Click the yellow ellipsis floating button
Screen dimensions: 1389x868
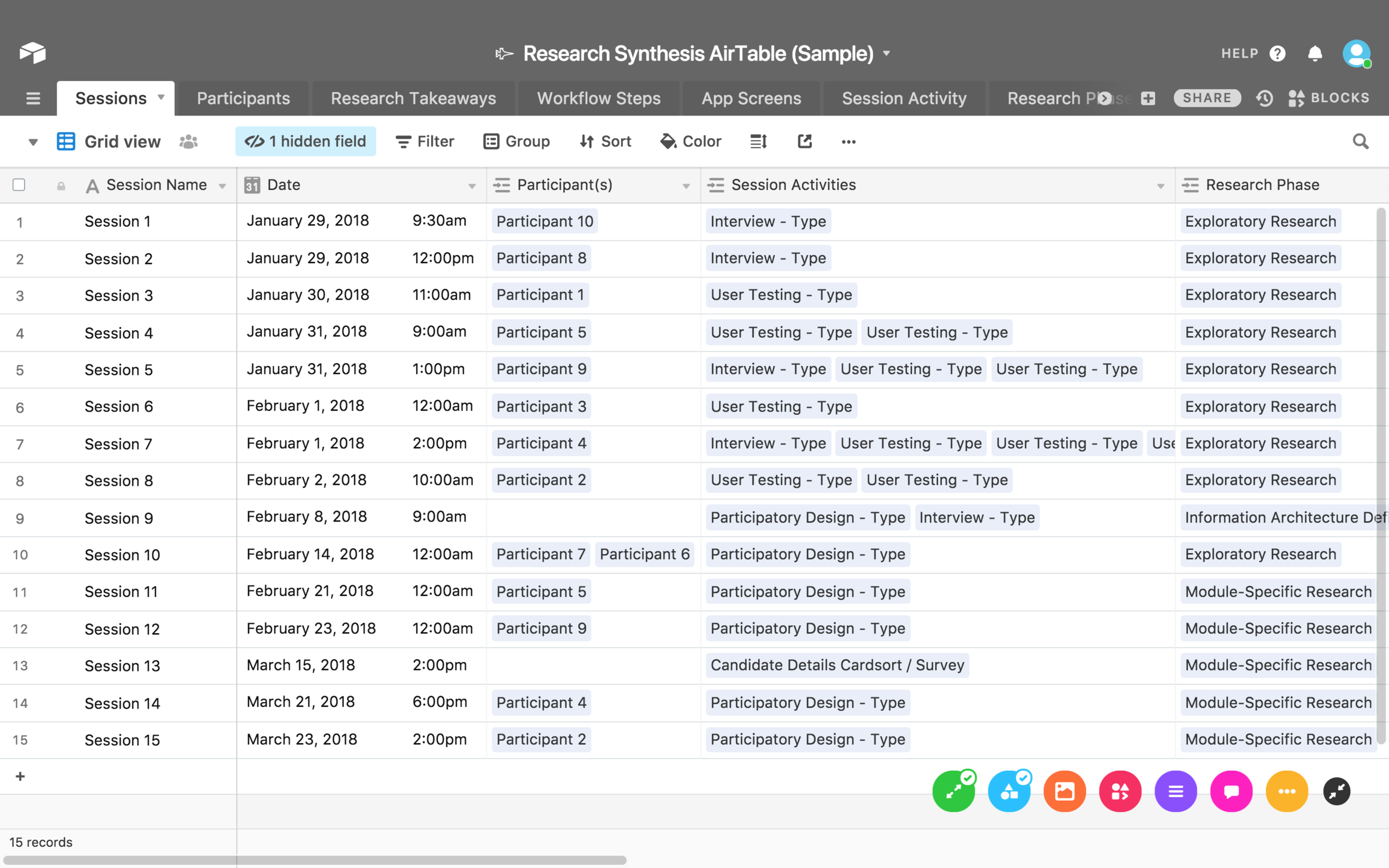(1287, 791)
